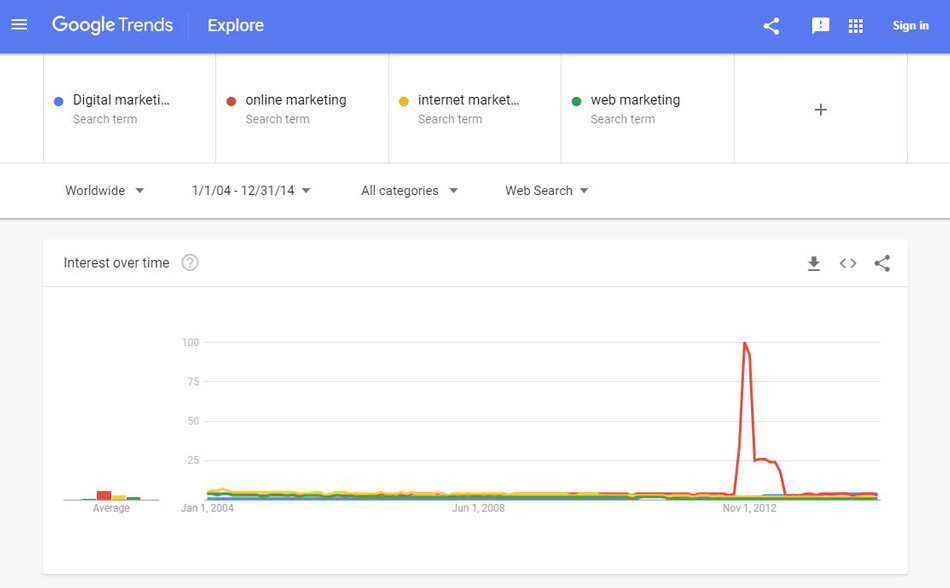Screen dimensions: 950x588
Task: Go to the Google Trends logo link
Action: (x=113, y=25)
